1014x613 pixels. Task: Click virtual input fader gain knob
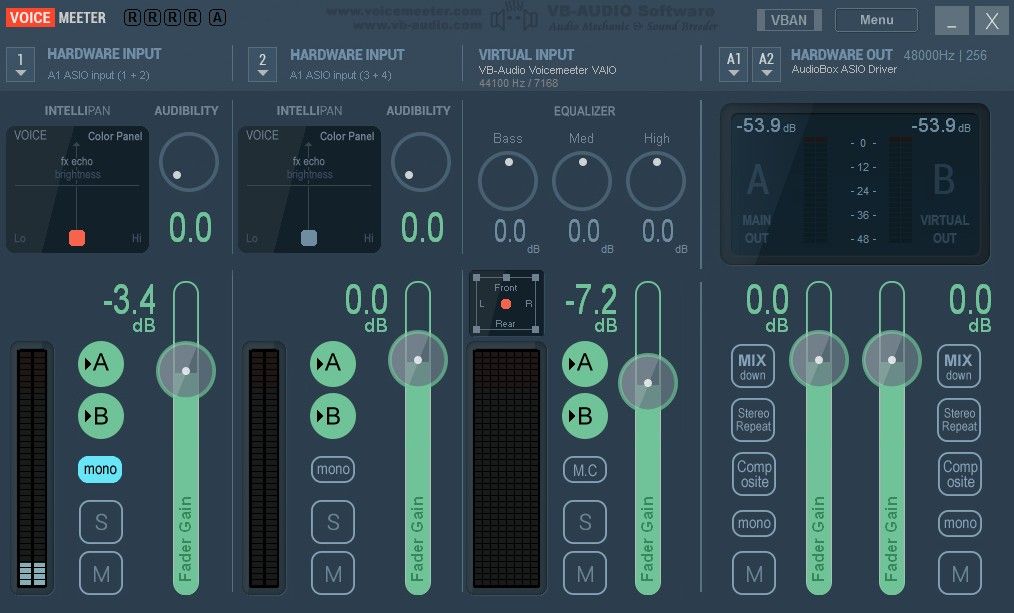click(x=648, y=383)
